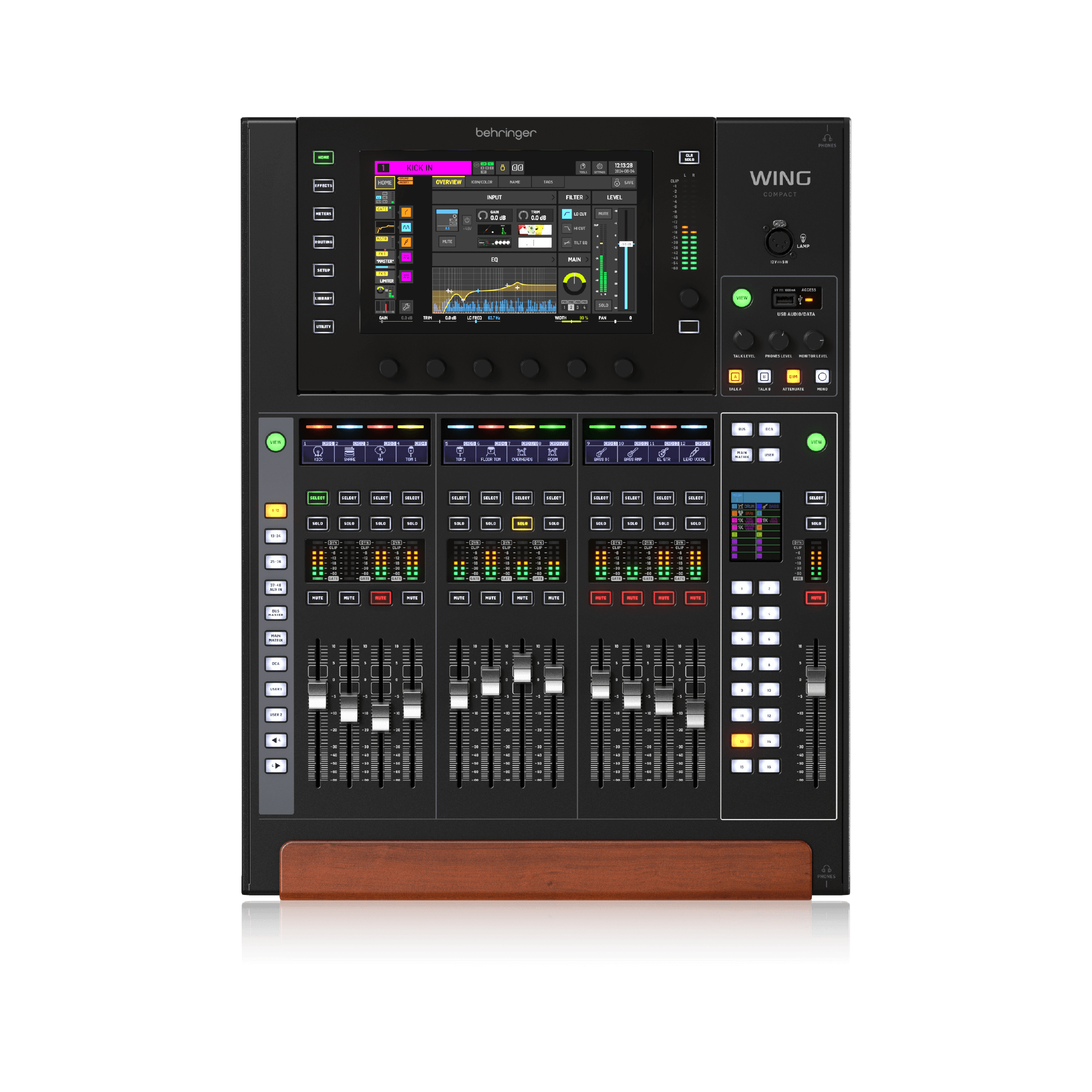Screen dimensions: 1092x1092
Task: Tap the USB stick icon in the top bar
Action: (x=502, y=167)
